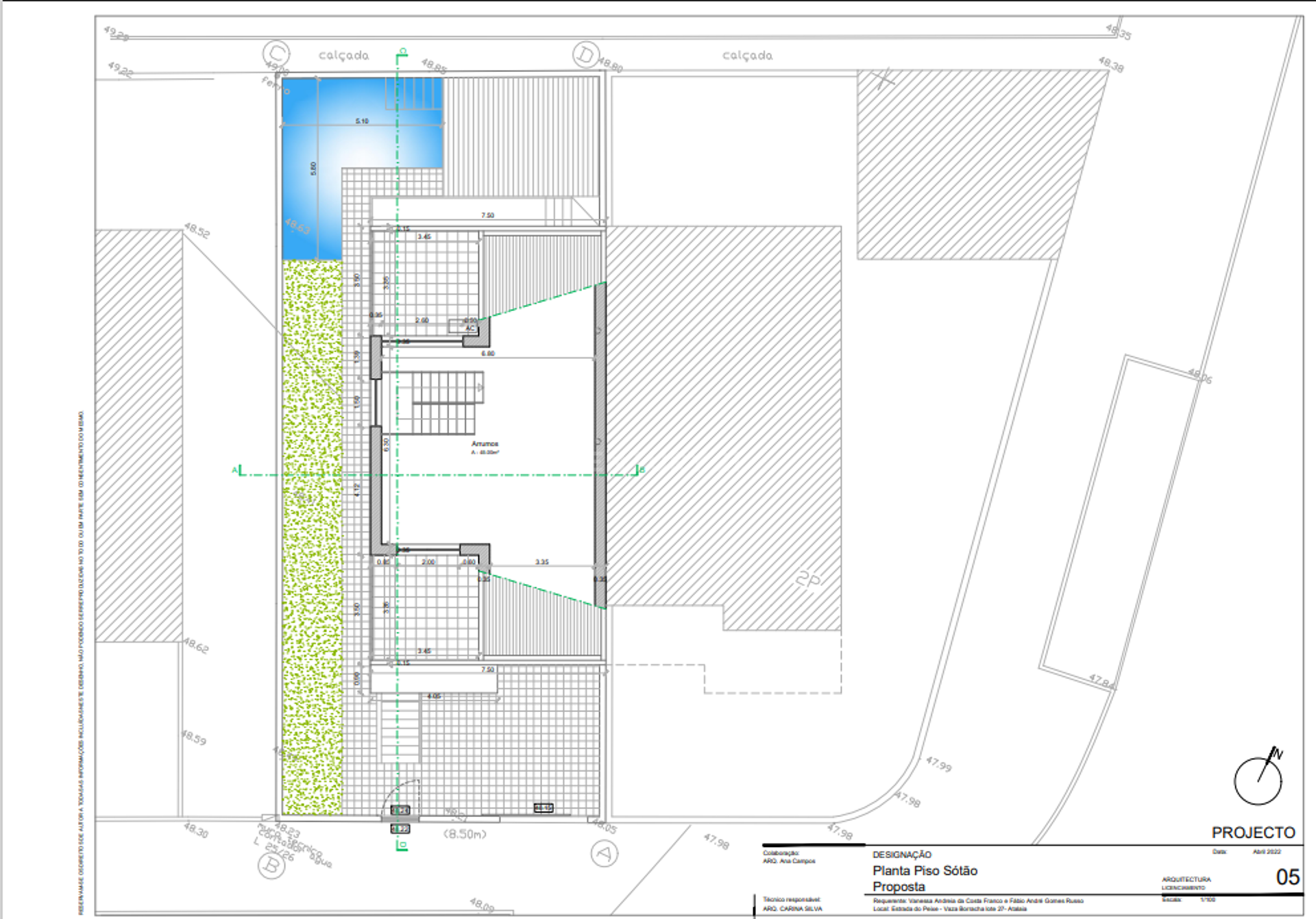Click the 'calçada' label next to marker C
This screenshot has height=919, width=1316.
[343, 56]
